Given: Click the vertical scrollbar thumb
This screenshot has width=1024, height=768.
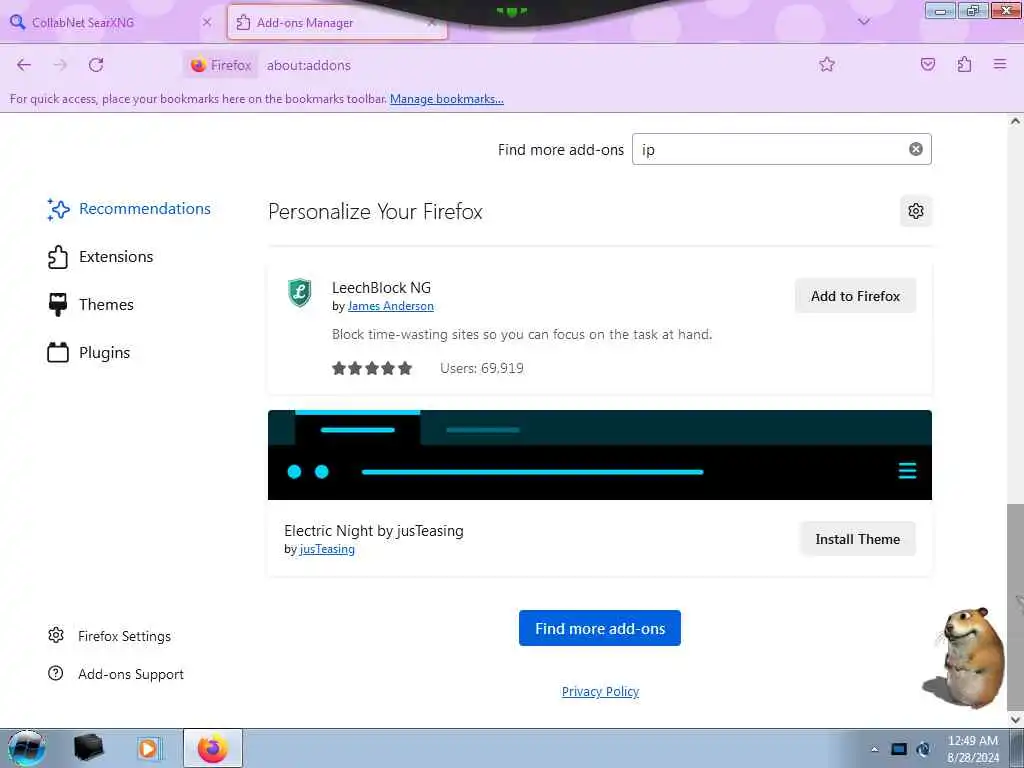Looking at the screenshot, I should 1016,606.
